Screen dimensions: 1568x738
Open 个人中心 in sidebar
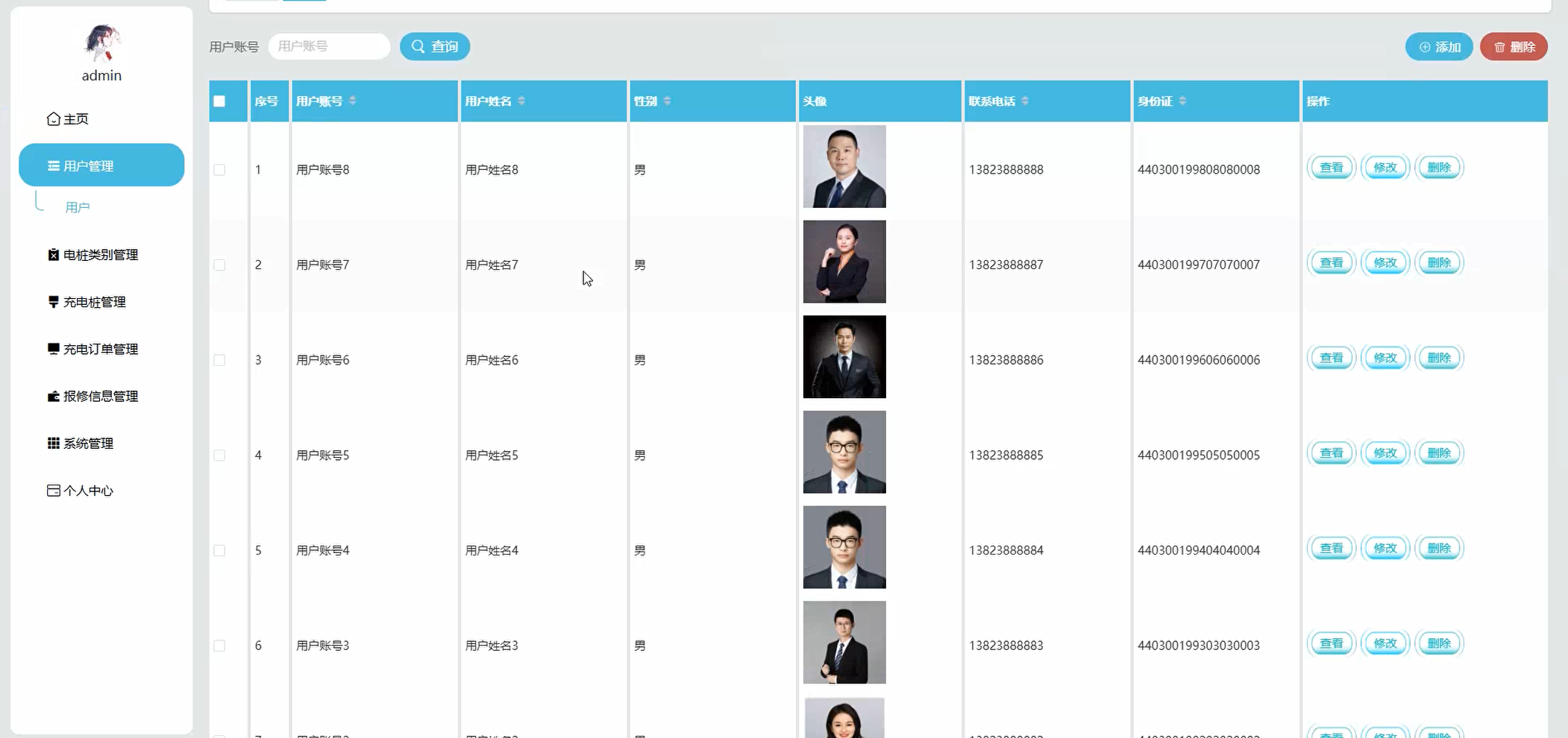coord(81,491)
